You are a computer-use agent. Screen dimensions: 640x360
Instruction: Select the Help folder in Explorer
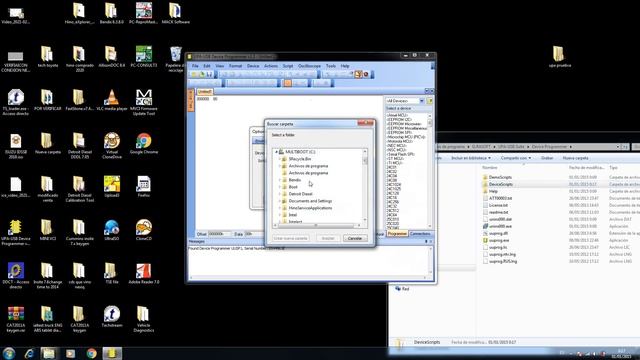point(493,191)
